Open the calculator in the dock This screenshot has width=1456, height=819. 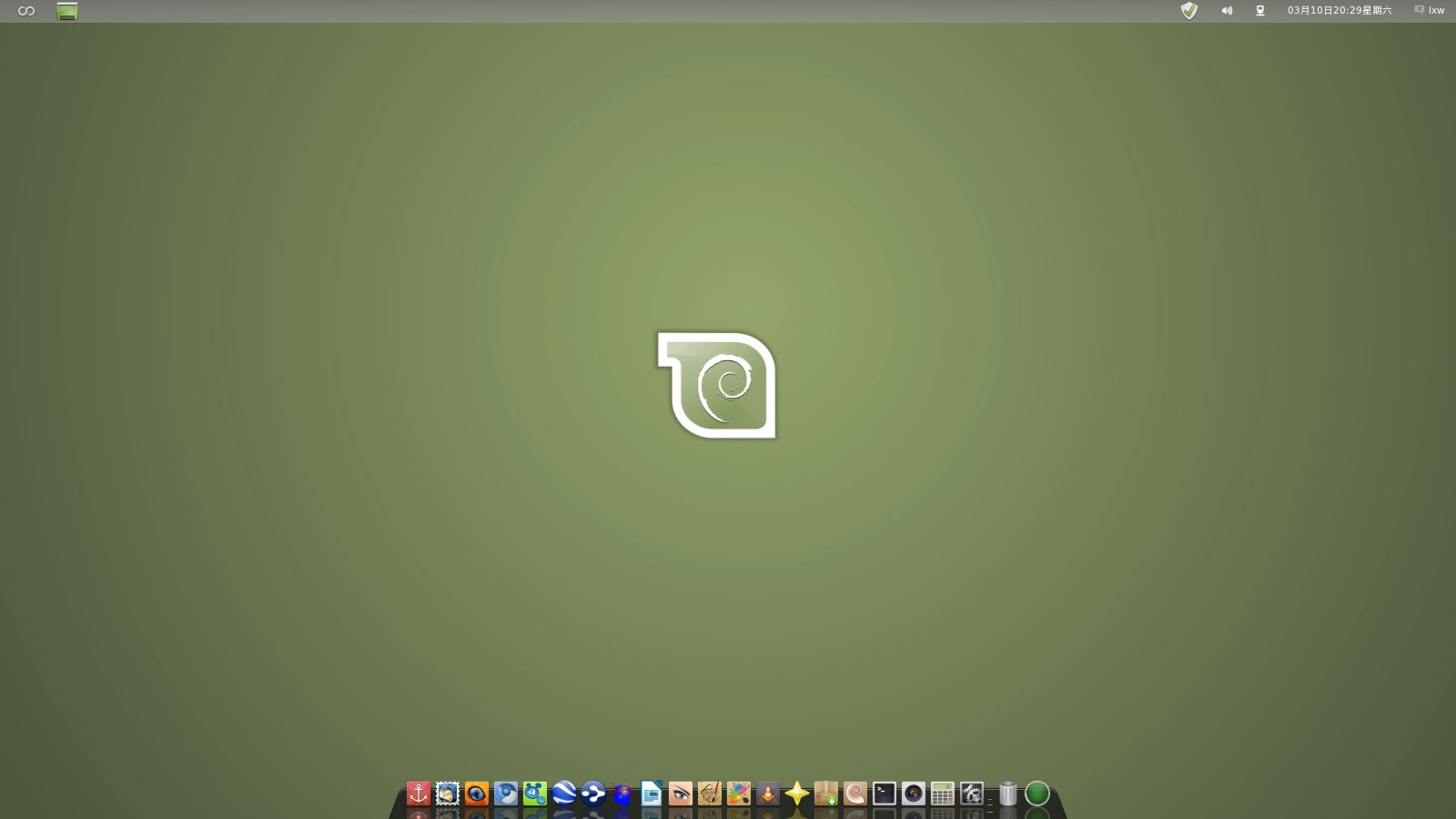coord(943,794)
